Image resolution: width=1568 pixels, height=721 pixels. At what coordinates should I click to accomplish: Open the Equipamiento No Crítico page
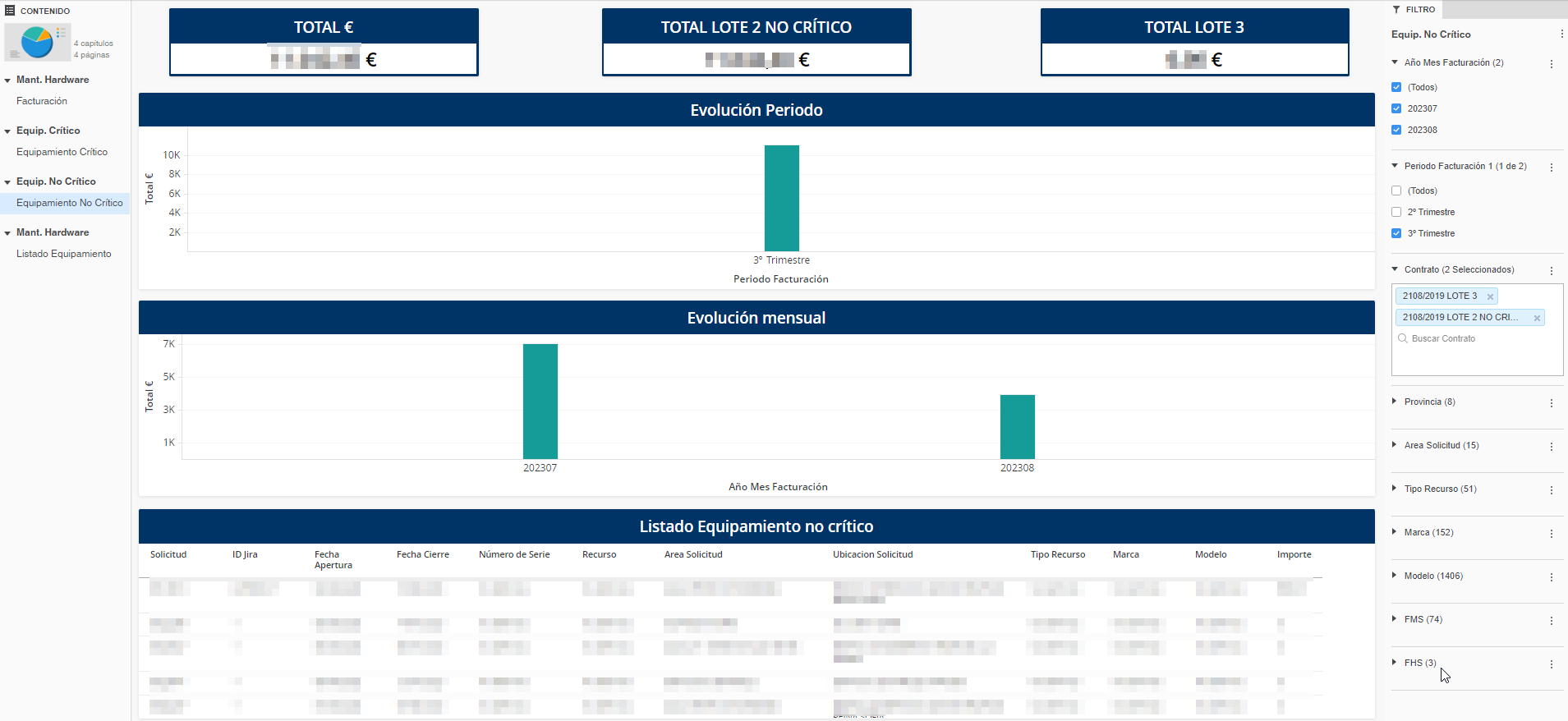70,203
